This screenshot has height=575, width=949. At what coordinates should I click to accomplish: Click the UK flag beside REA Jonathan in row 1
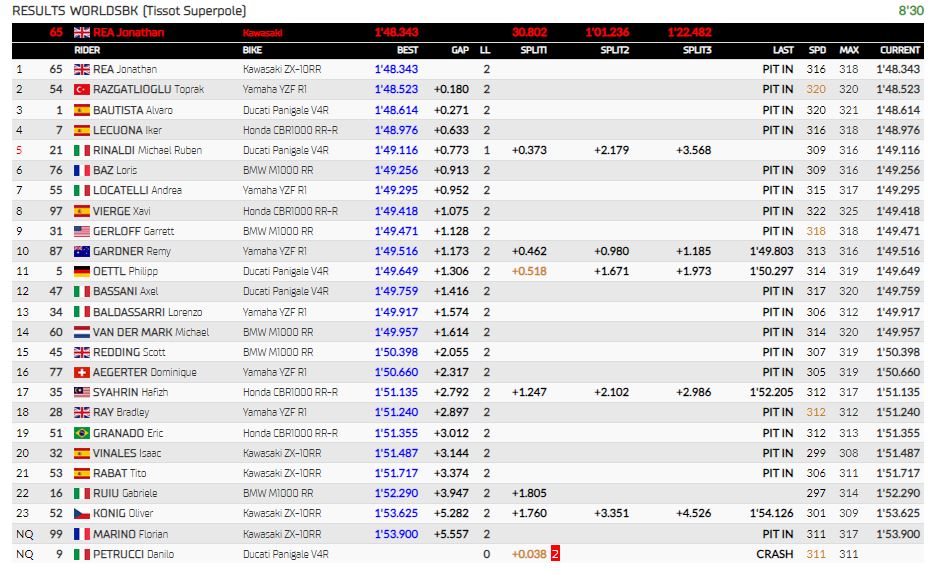(x=82, y=70)
